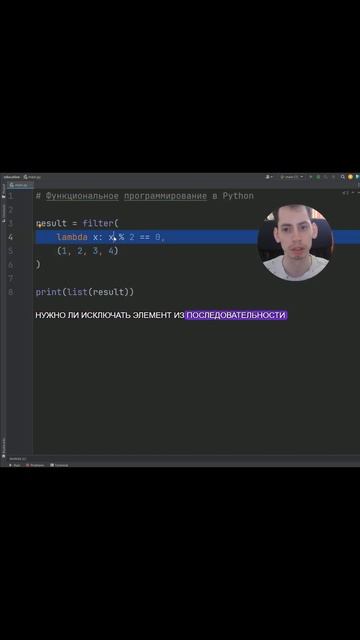Open the Terminal tool window tab
The image size is (360, 640).
click(60, 465)
